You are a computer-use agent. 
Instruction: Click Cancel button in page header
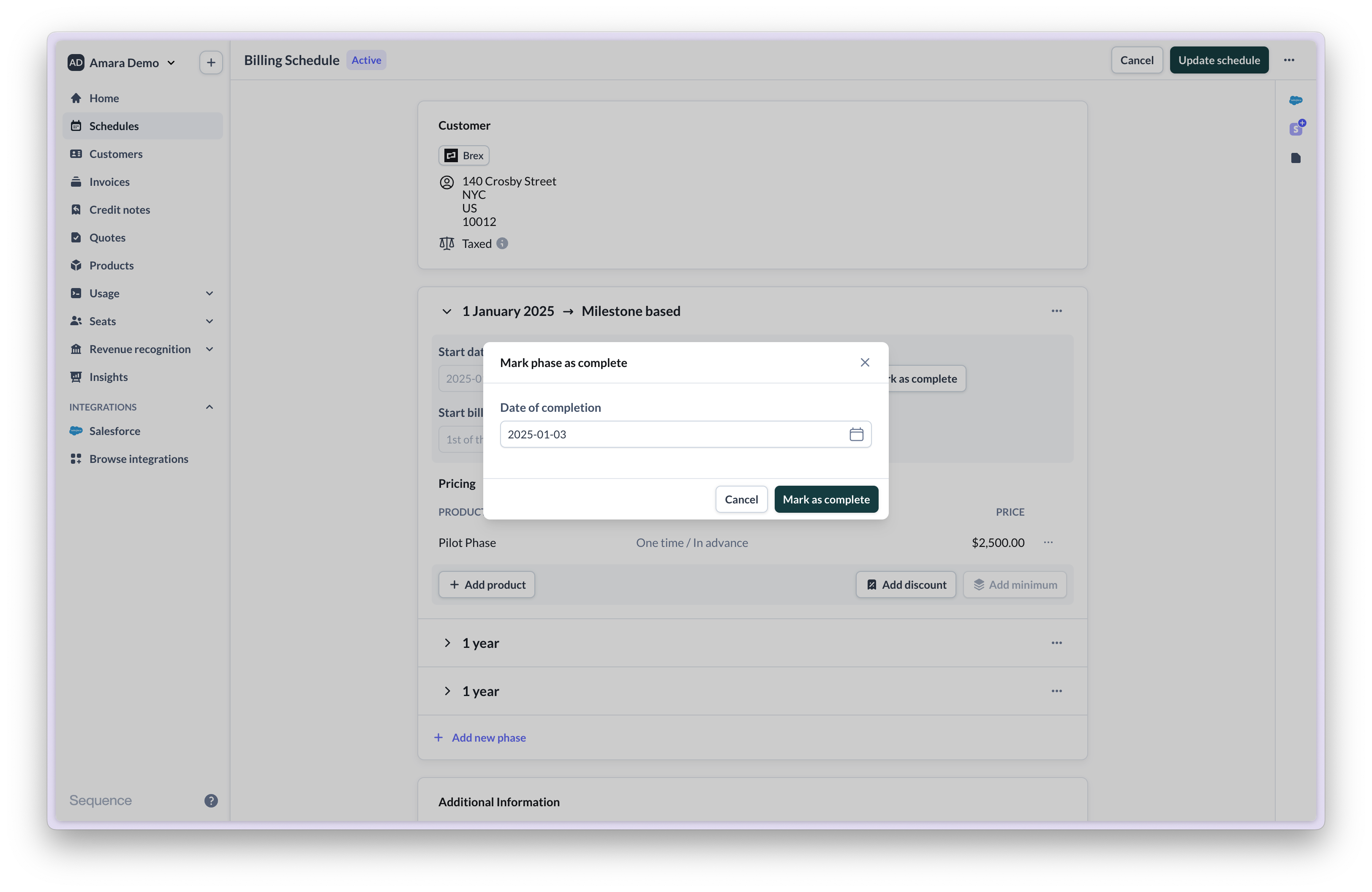coord(1137,60)
